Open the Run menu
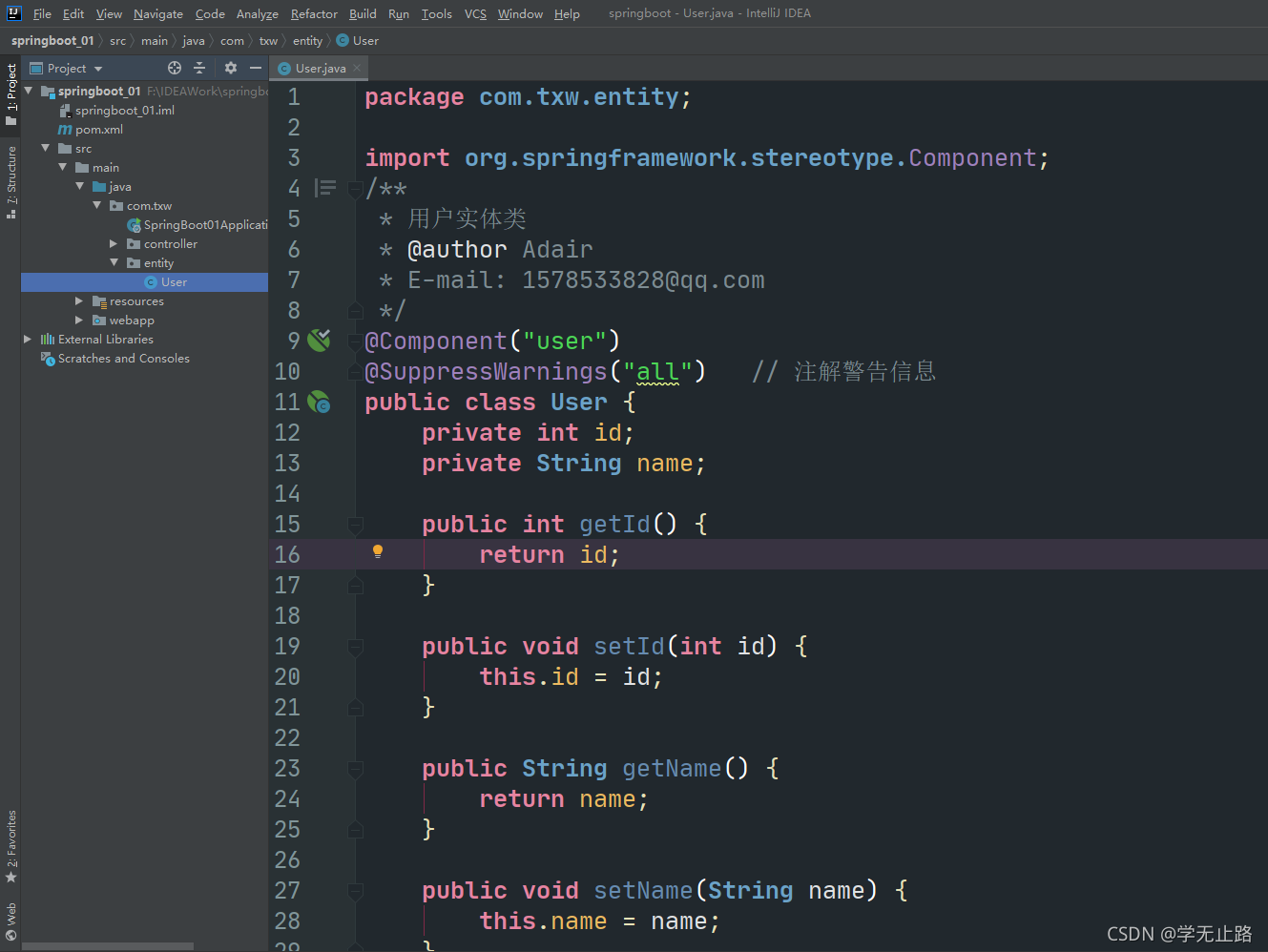Image resolution: width=1268 pixels, height=952 pixels. coord(399,13)
